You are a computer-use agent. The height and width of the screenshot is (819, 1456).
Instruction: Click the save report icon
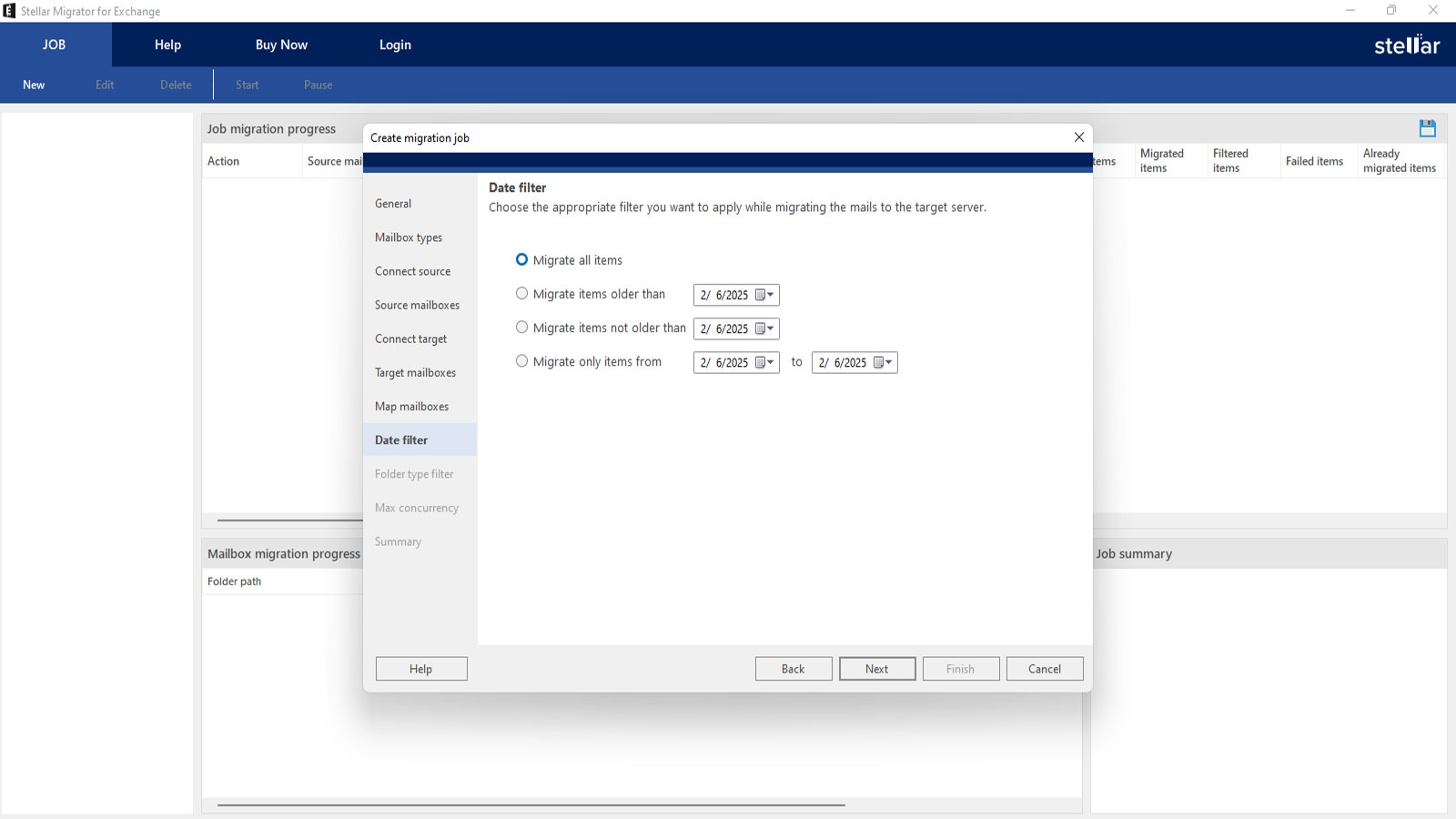point(1427,128)
